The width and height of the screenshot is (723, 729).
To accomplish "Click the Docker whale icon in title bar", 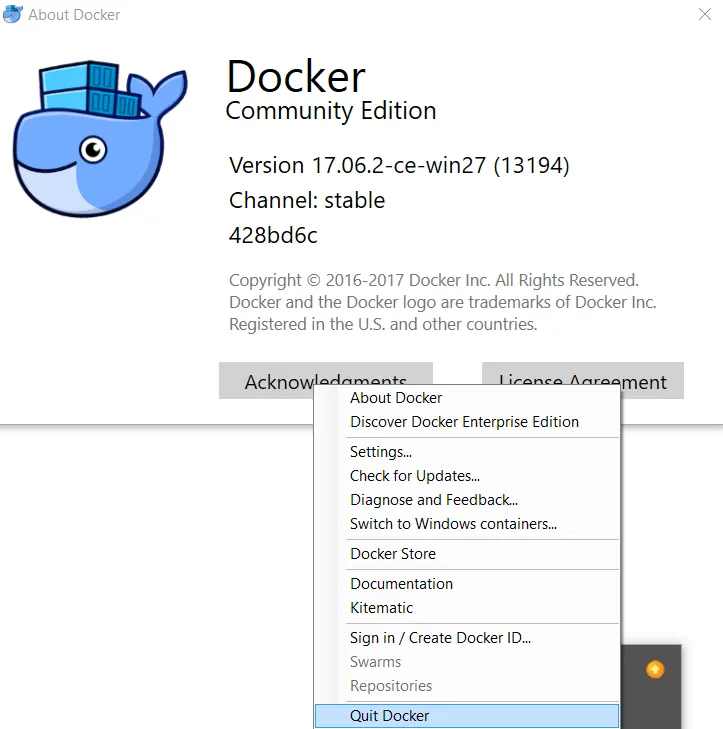I will [13, 14].
